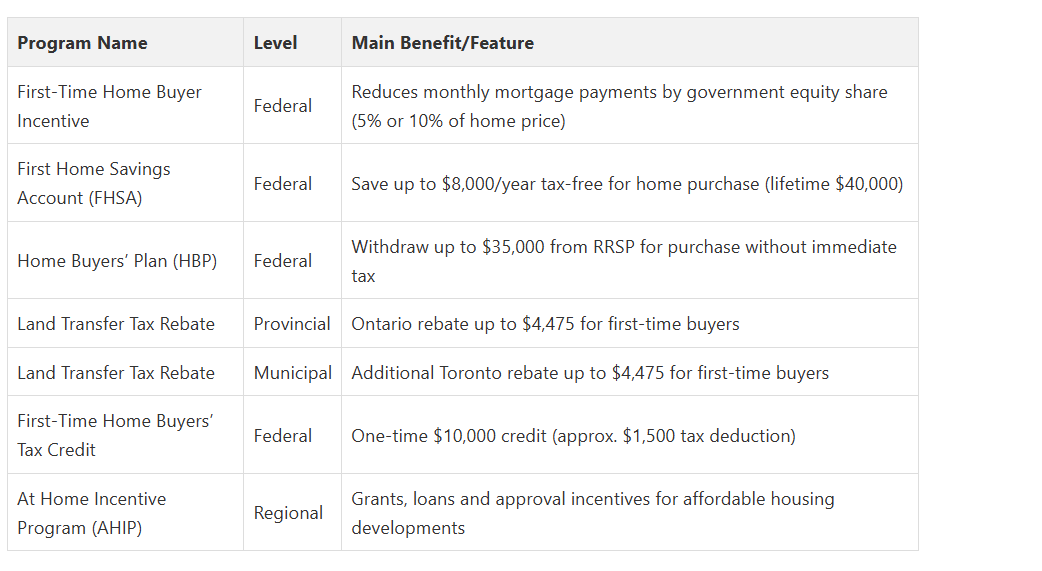1042x571 pixels.
Task: Select the government equity share description
Action: click(619, 106)
